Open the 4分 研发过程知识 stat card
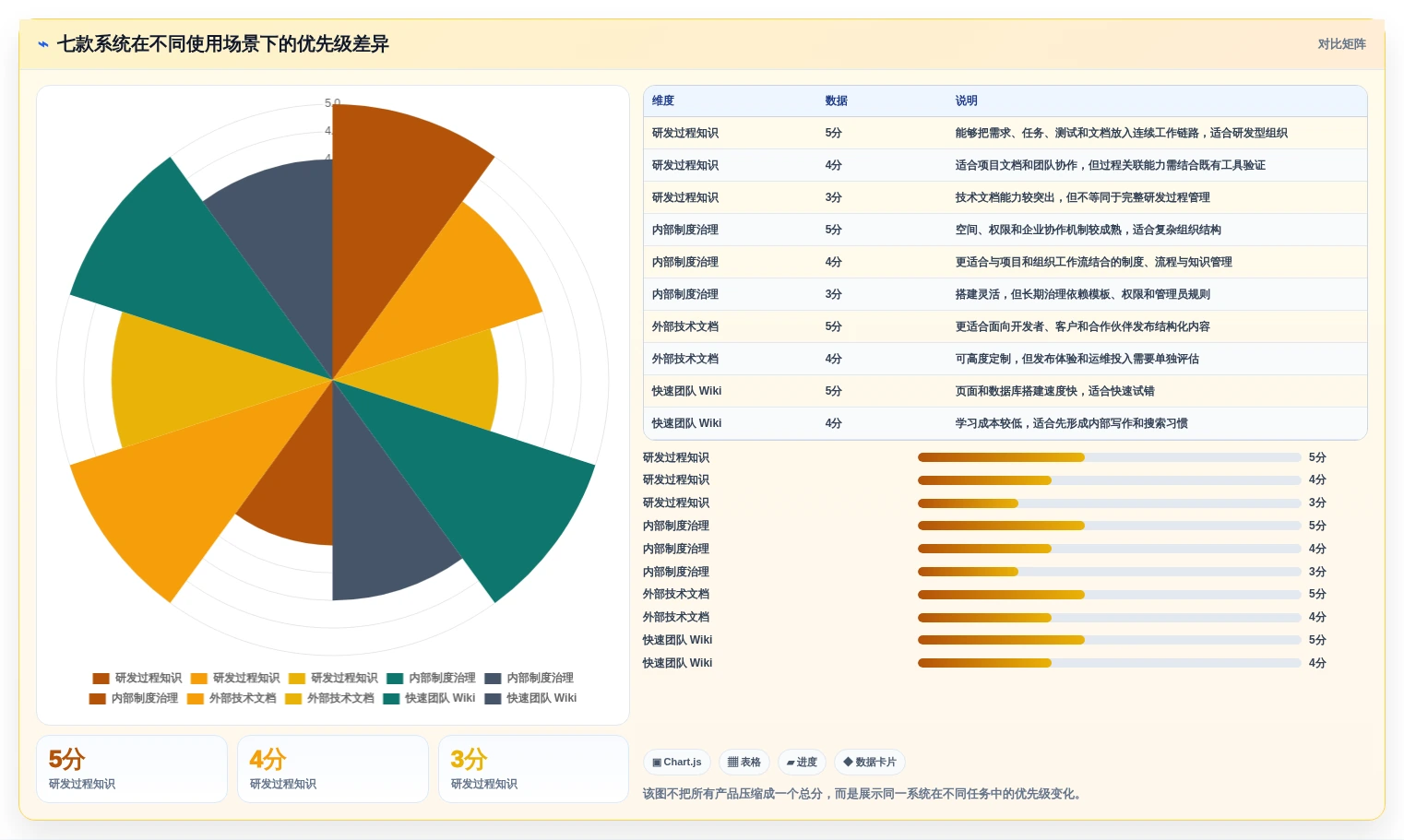The image size is (1404, 840). coord(333,769)
